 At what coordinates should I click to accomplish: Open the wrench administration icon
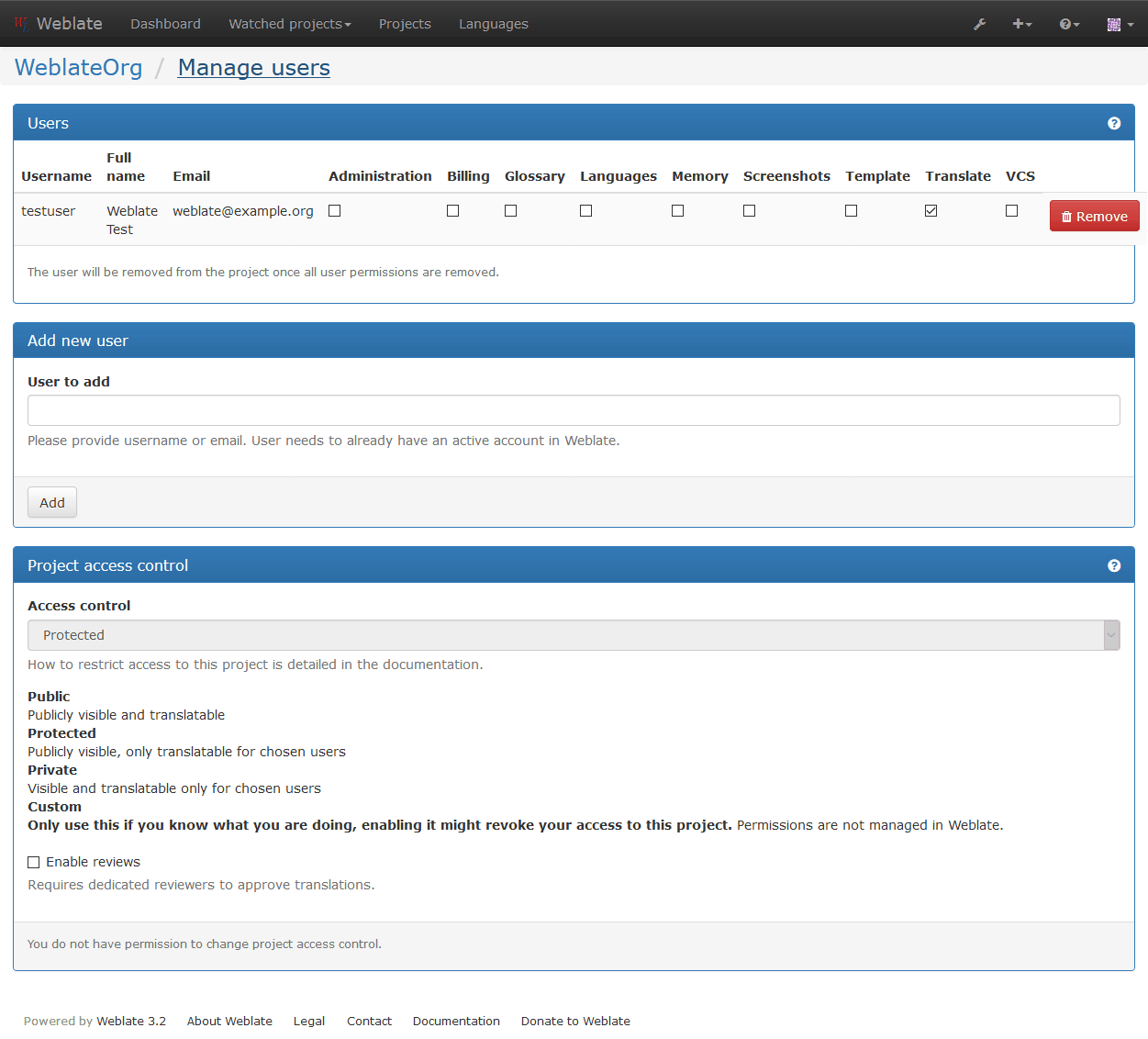980,24
